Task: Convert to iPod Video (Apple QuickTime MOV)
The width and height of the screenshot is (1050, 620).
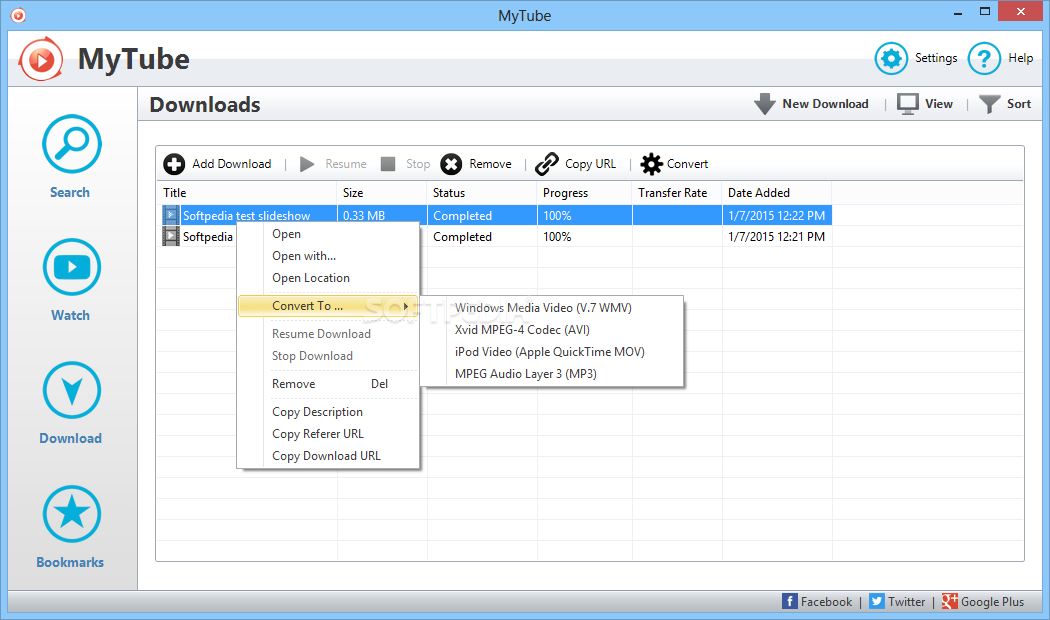Action: click(x=552, y=352)
